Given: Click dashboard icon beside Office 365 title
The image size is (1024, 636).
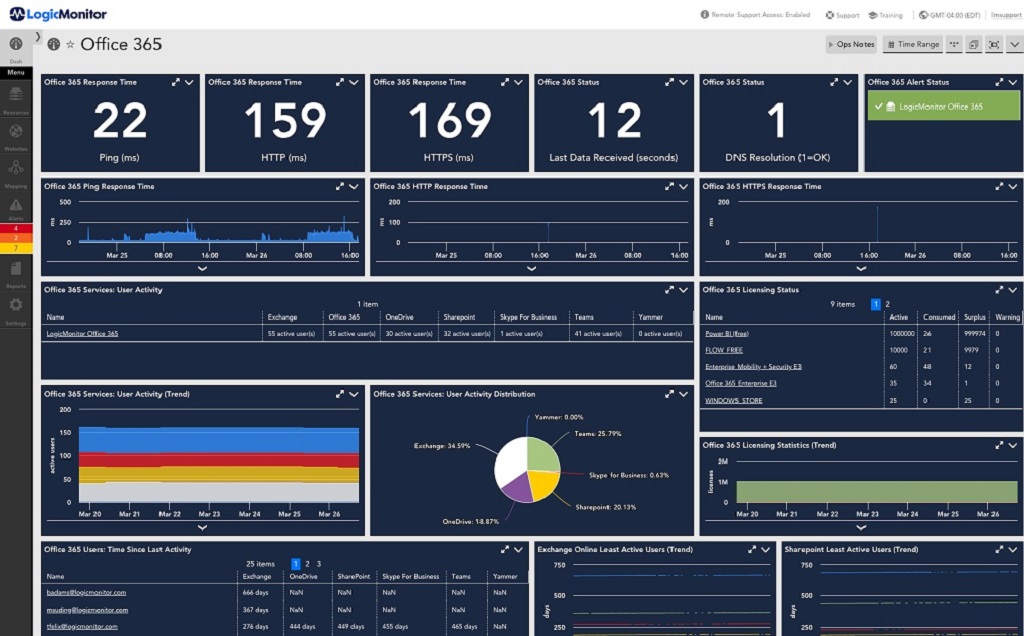Looking at the screenshot, I should click(x=54, y=44).
